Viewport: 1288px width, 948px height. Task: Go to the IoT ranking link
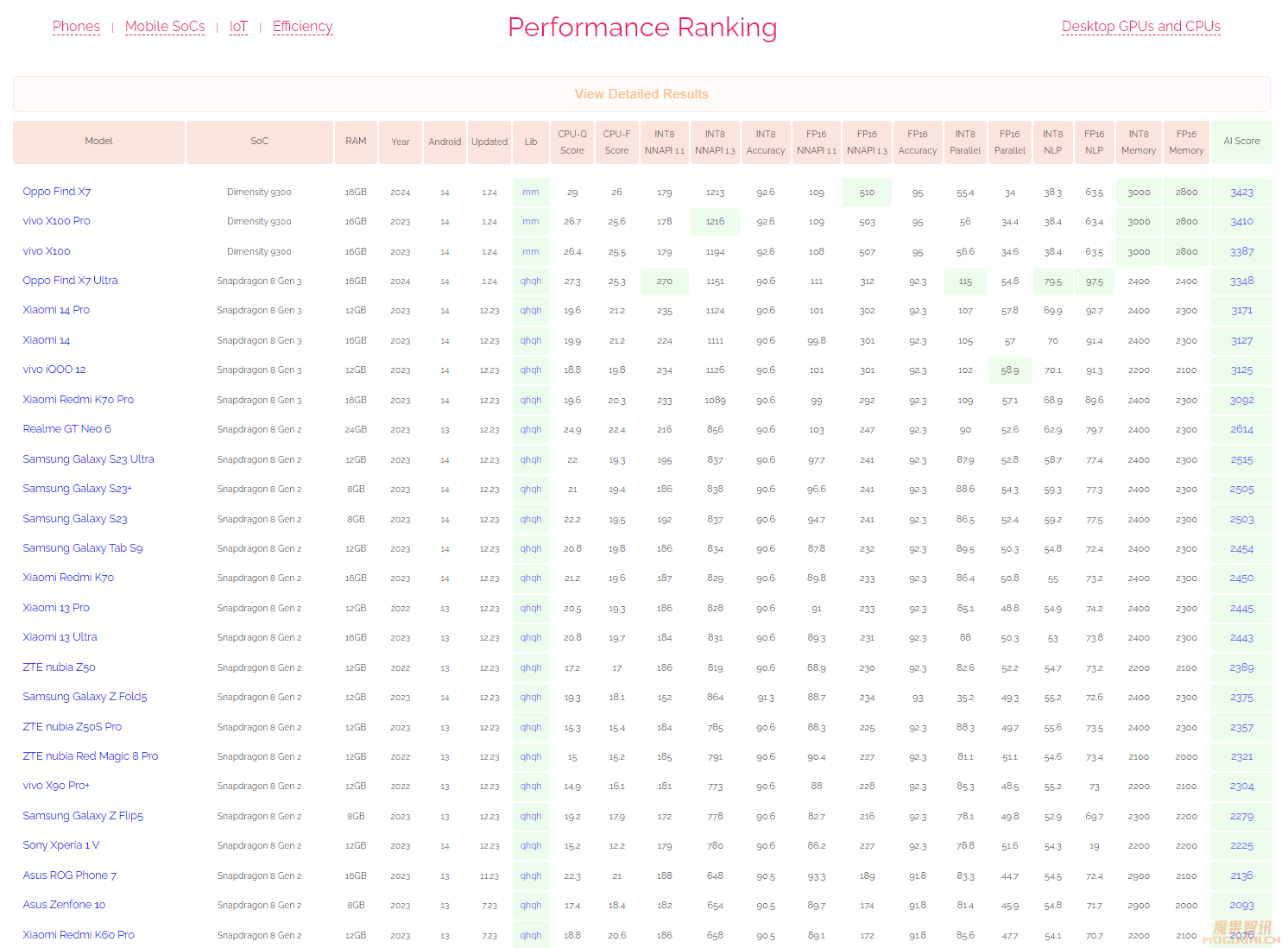(238, 27)
